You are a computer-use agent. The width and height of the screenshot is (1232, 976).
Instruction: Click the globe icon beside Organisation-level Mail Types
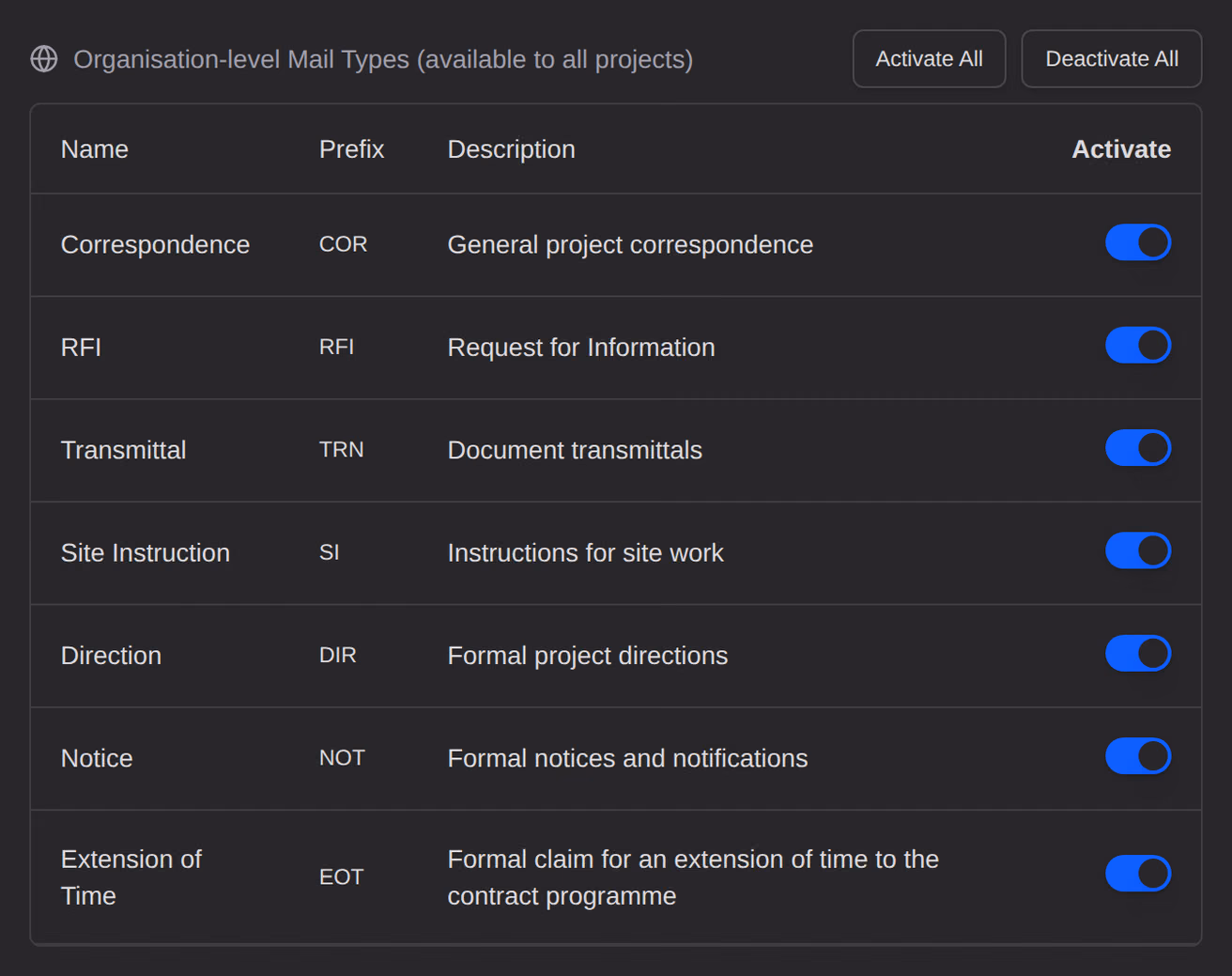44,59
